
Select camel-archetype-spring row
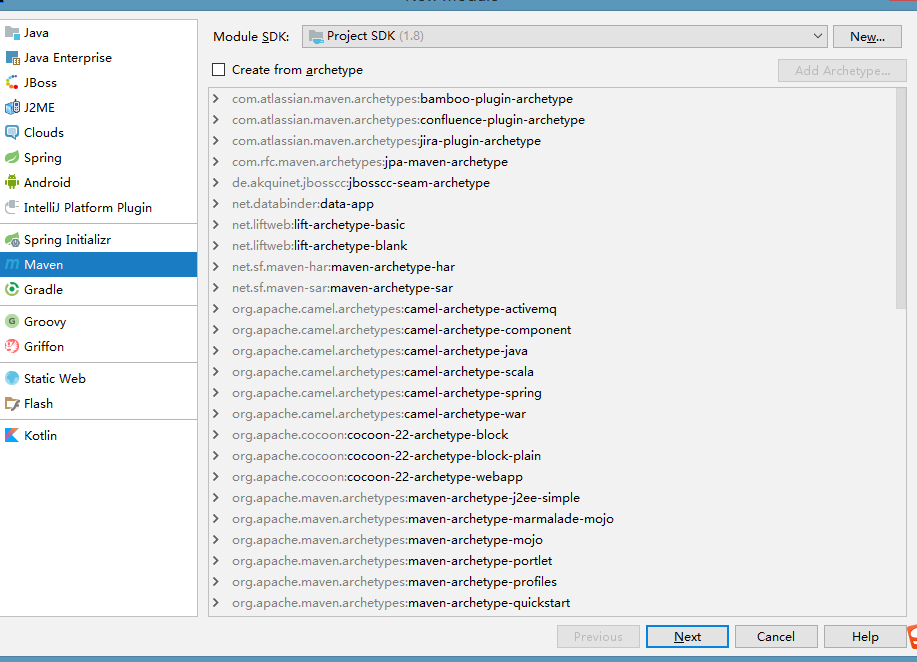click(x=551, y=393)
